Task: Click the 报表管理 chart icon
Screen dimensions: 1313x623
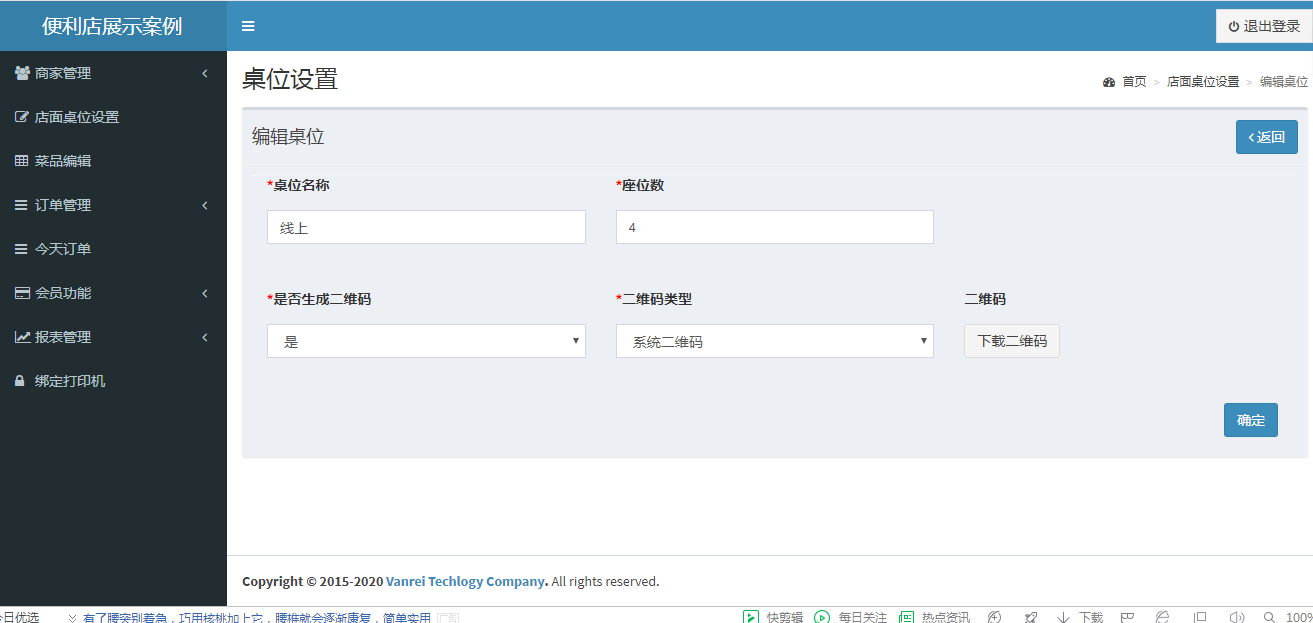Action: (22, 337)
